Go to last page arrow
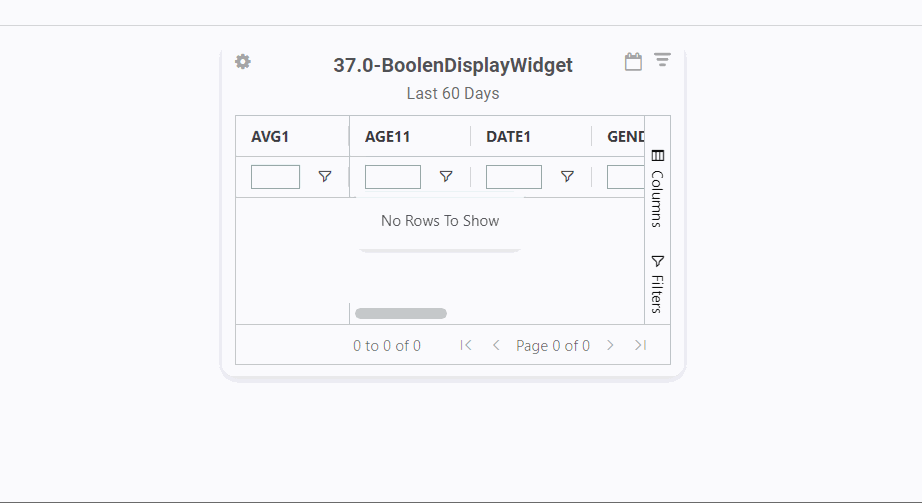Viewport: 922px width, 503px height. (x=640, y=345)
